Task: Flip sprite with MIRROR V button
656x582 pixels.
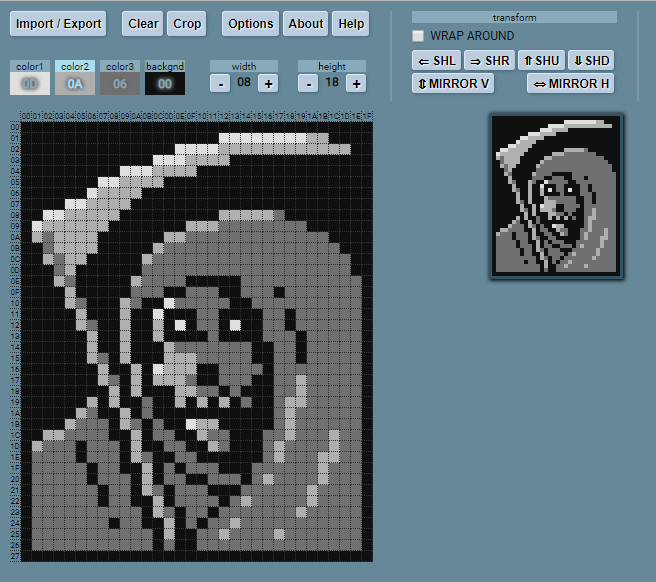Action: coord(453,83)
